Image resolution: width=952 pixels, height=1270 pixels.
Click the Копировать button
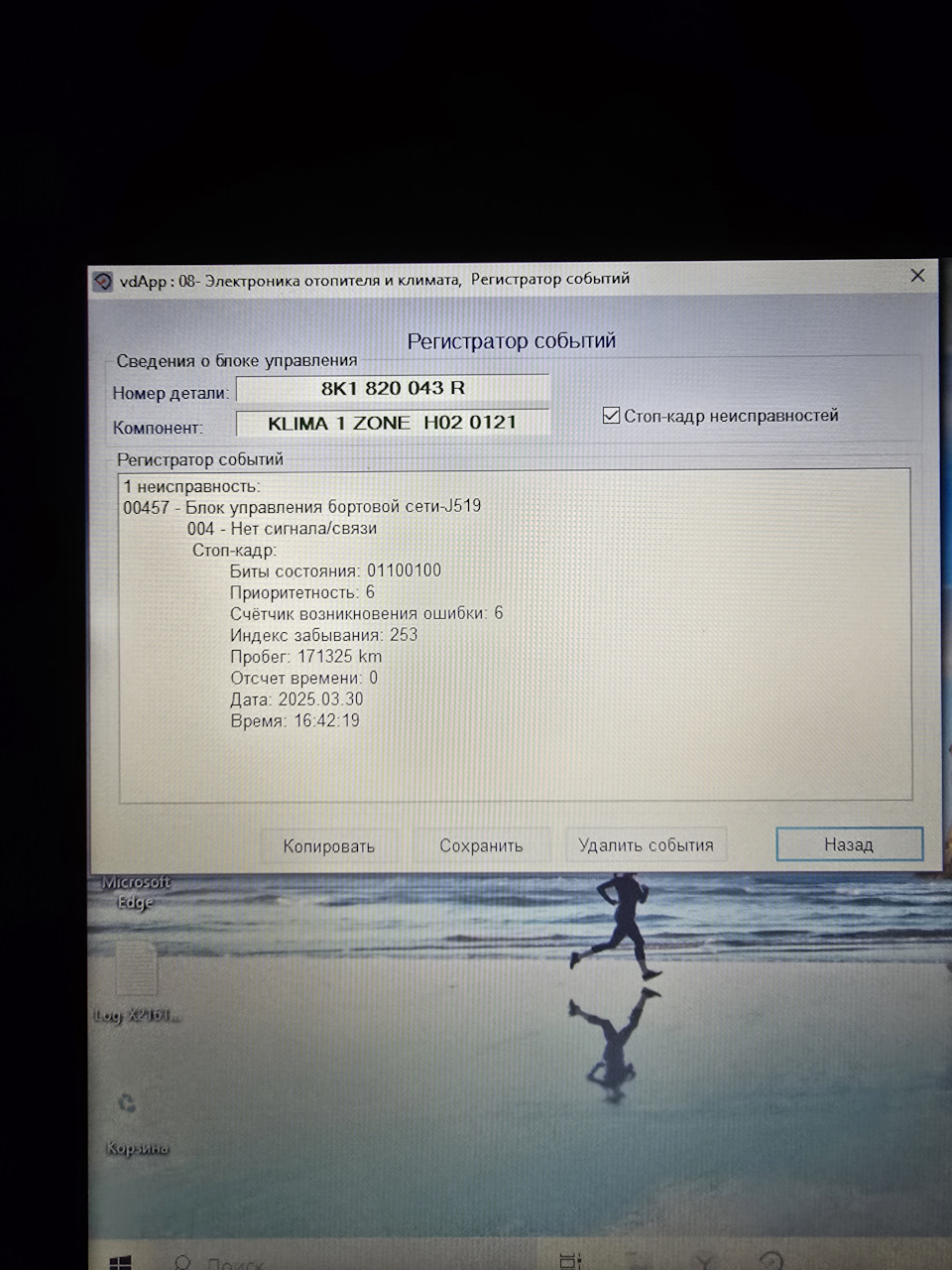click(328, 845)
